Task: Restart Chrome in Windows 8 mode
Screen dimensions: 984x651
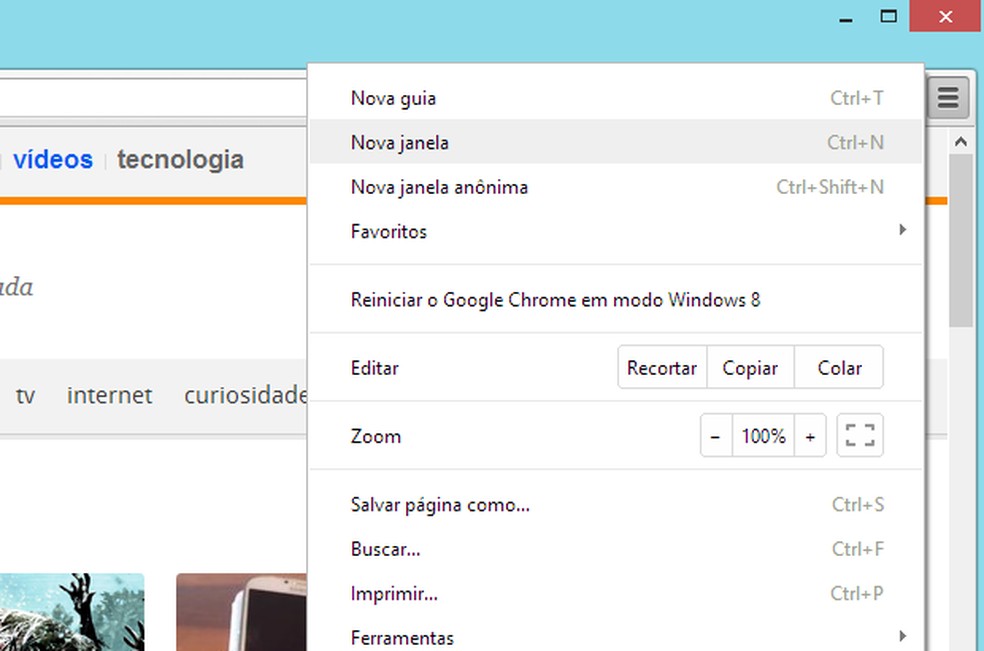Action: click(x=555, y=299)
